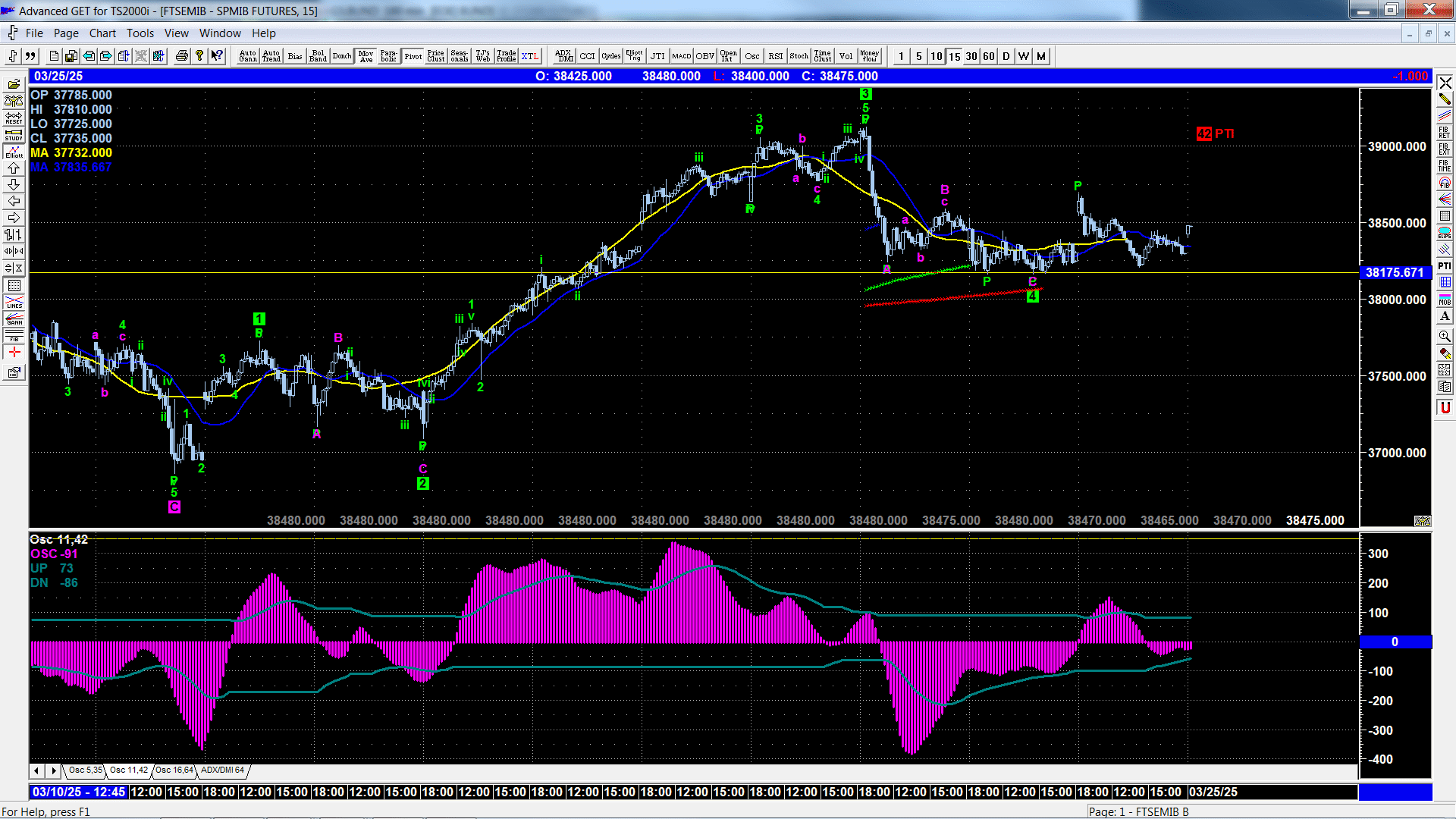This screenshot has height=819, width=1456.
Task: Select the text annotation A tool
Action: pos(1445,316)
